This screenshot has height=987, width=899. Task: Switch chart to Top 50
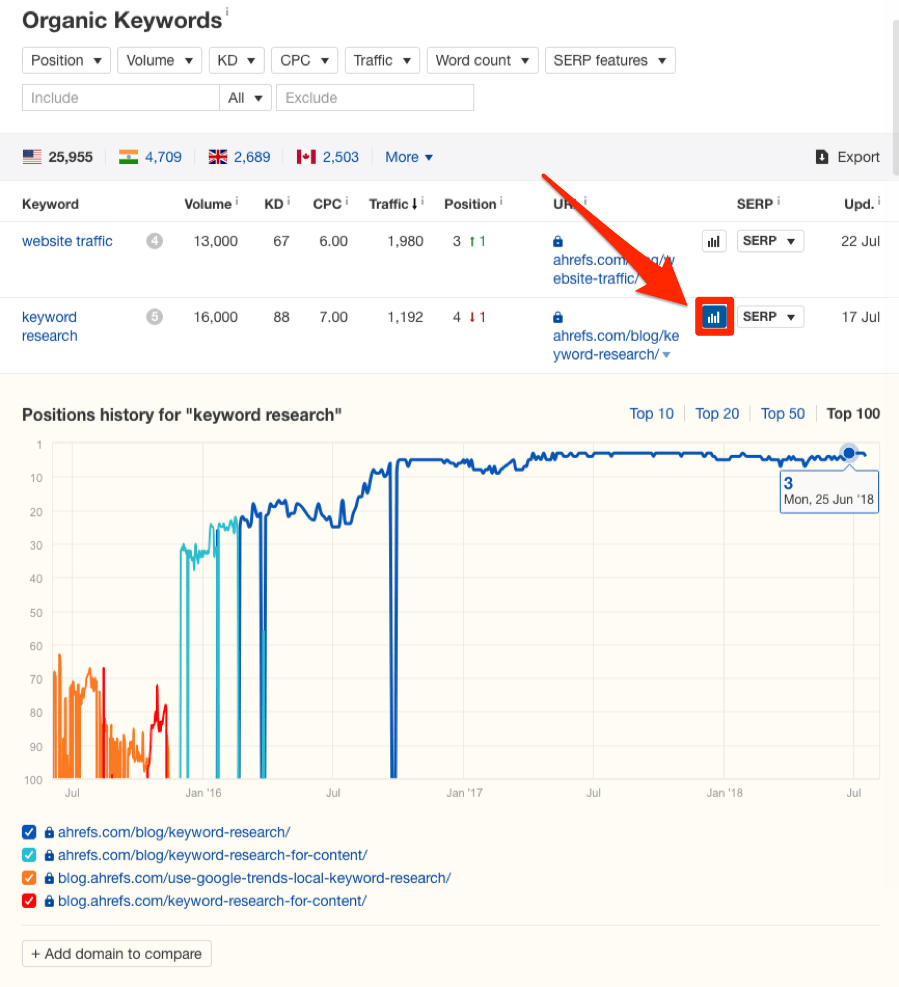pos(783,414)
